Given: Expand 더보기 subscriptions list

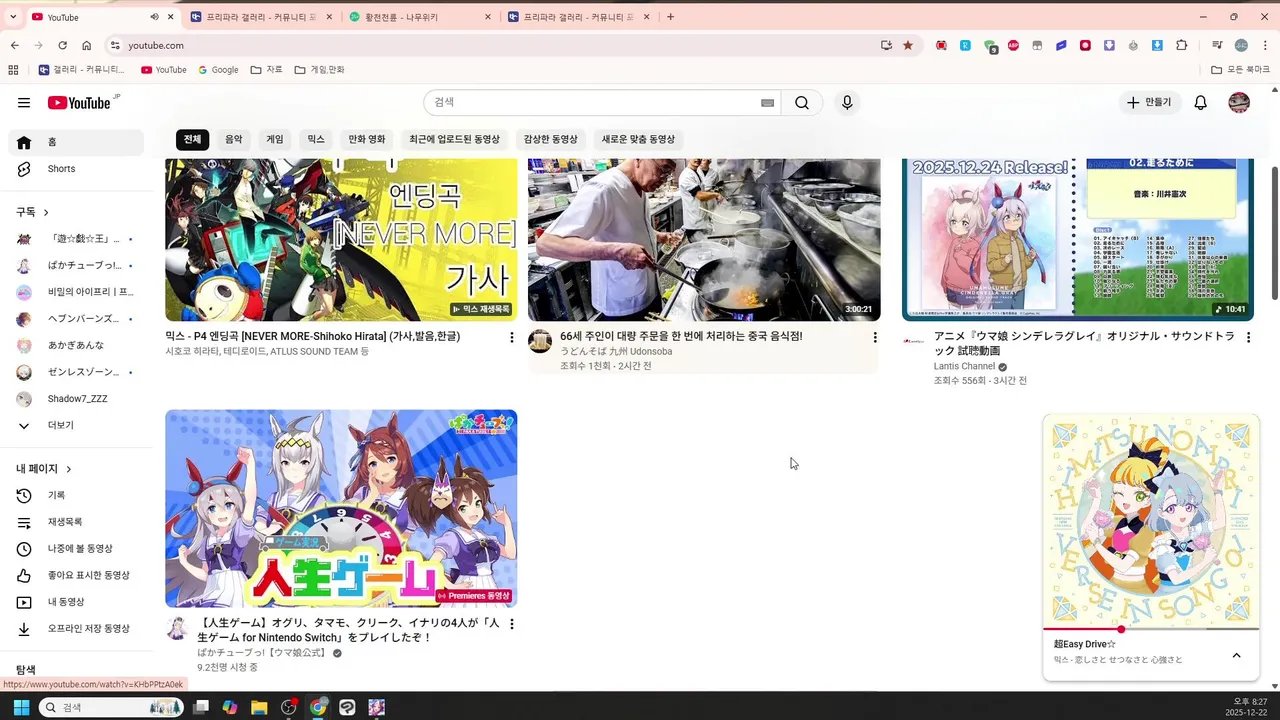Looking at the screenshot, I should pyautogui.click(x=76, y=426).
